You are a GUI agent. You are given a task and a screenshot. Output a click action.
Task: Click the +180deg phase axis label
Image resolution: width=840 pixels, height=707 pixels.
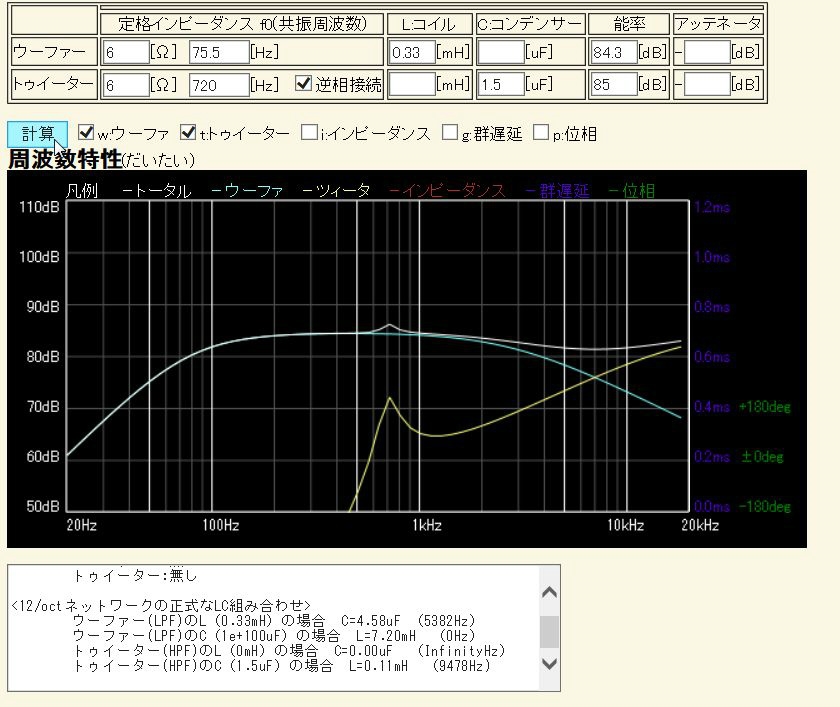coord(764,407)
